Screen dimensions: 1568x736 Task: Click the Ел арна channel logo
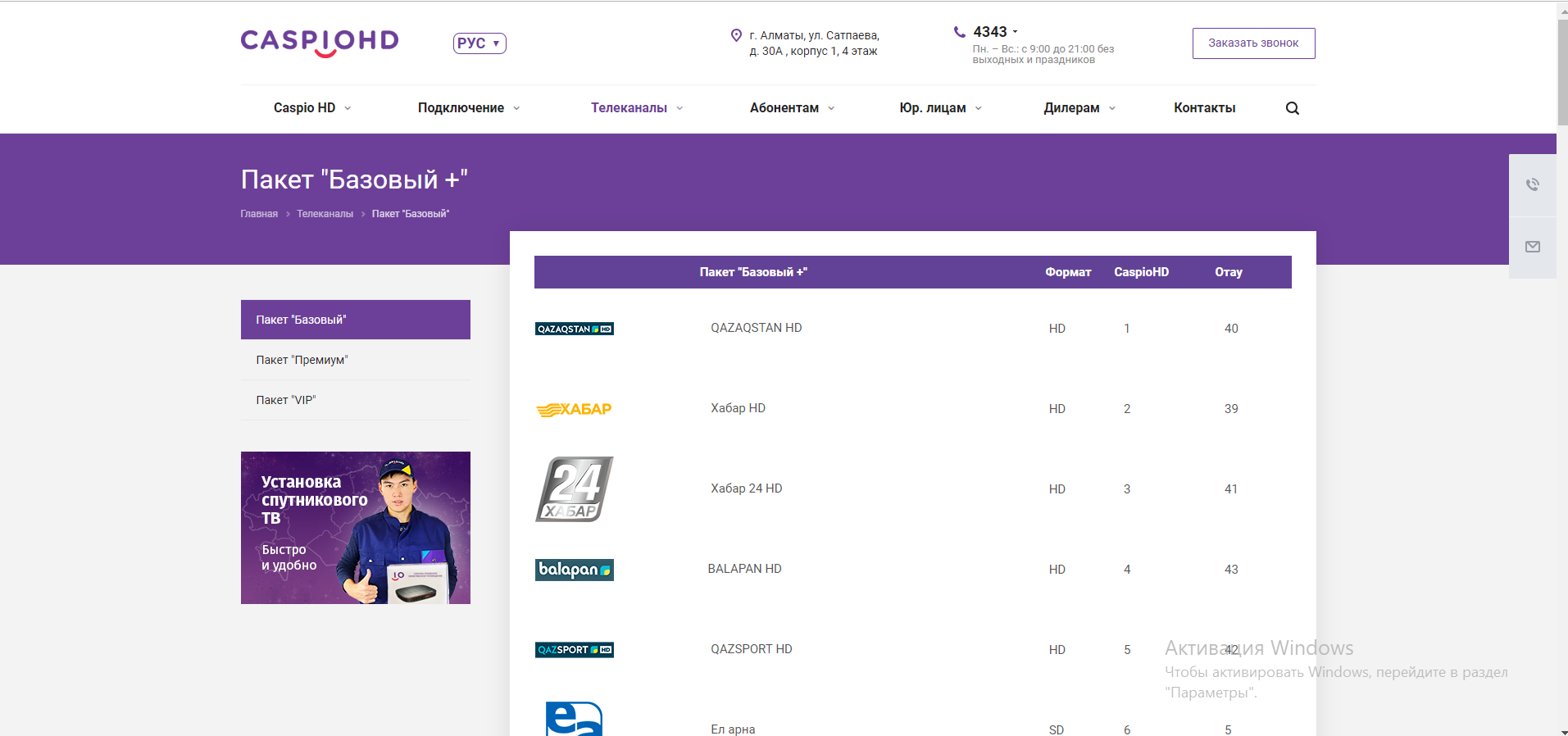(x=575, y=719)
